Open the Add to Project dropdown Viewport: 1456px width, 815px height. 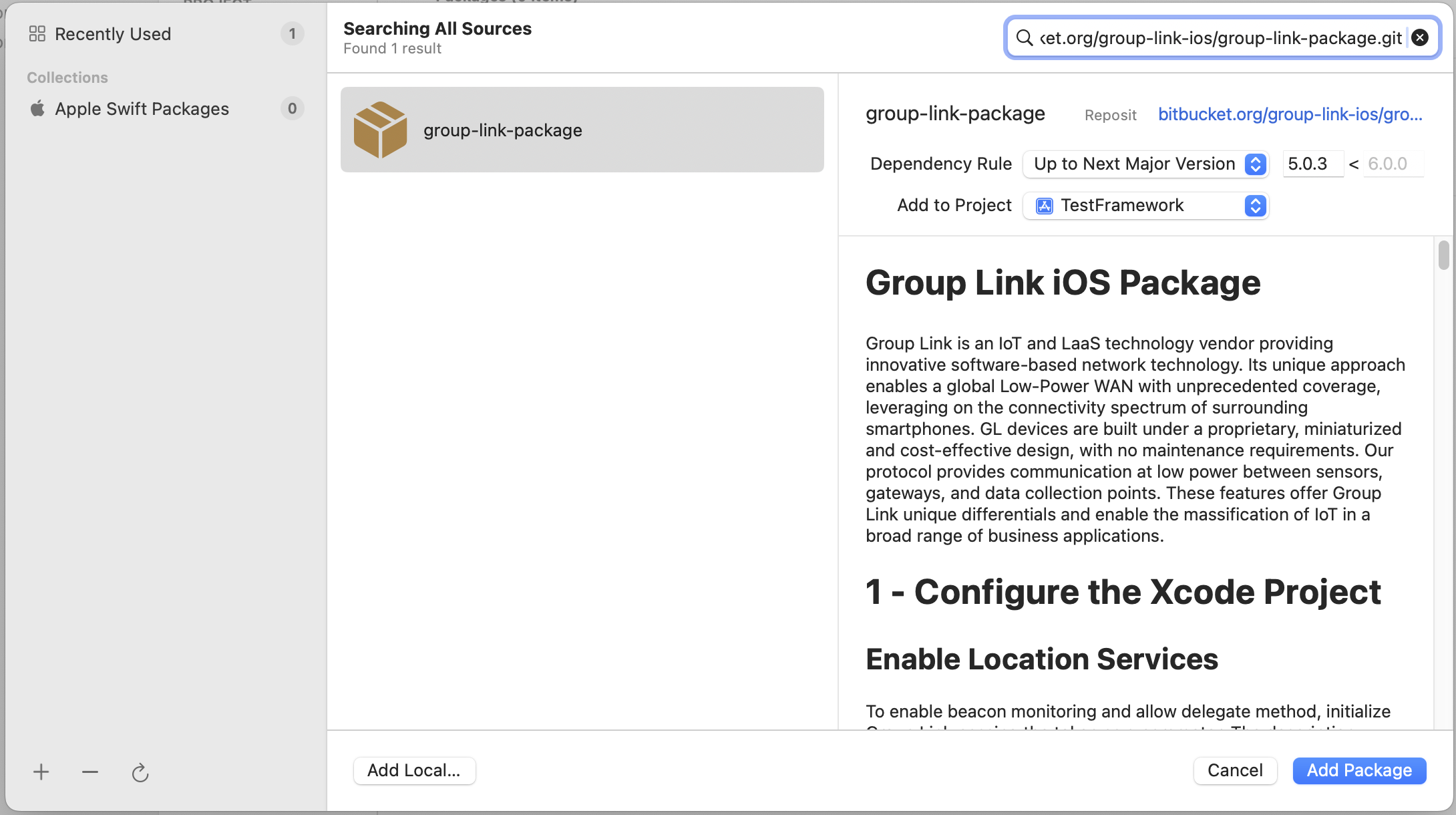pyautogui.click(x=1145, y=206)
